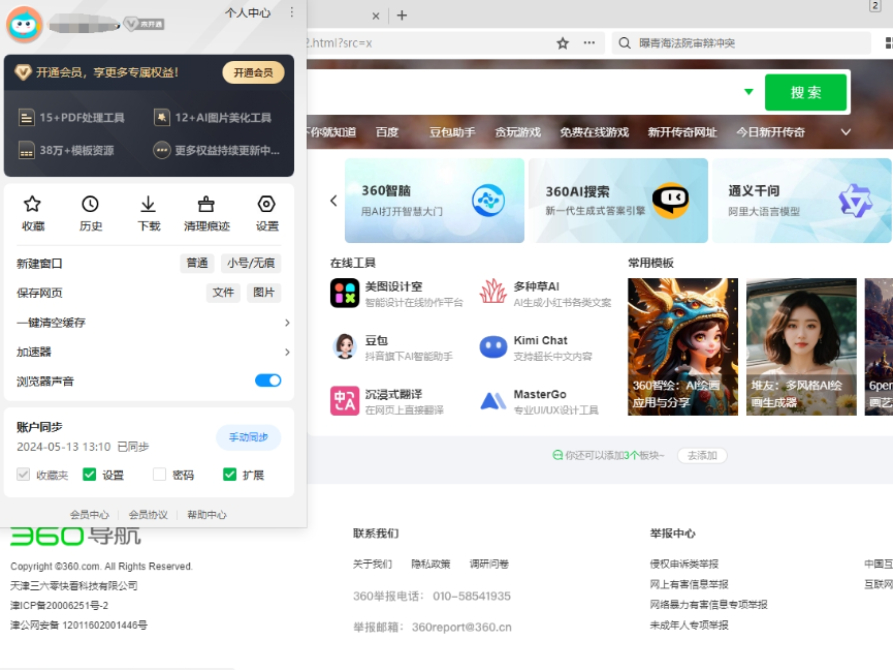Click the browser search box field

[742, 43]
